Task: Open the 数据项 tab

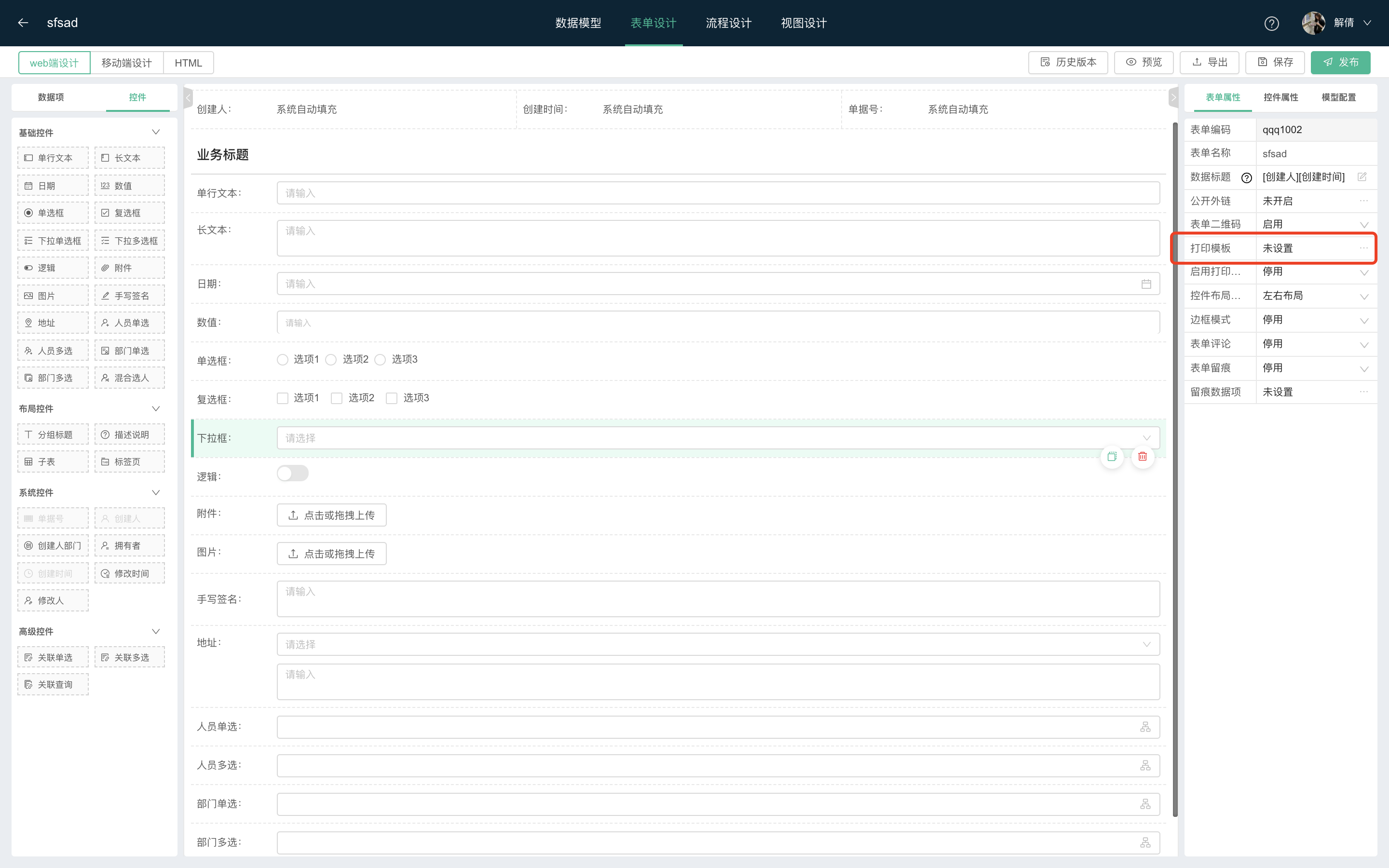Action: 51,97
